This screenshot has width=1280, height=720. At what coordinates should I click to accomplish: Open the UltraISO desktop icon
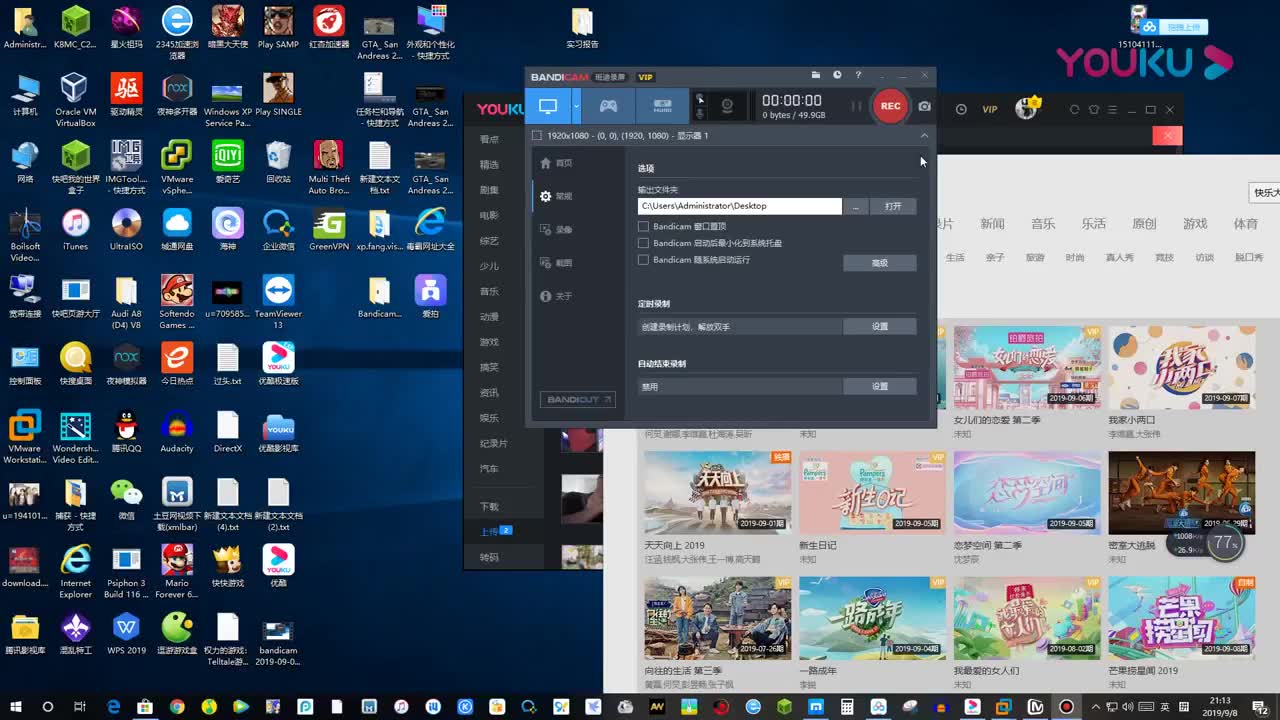pos(126,229)
